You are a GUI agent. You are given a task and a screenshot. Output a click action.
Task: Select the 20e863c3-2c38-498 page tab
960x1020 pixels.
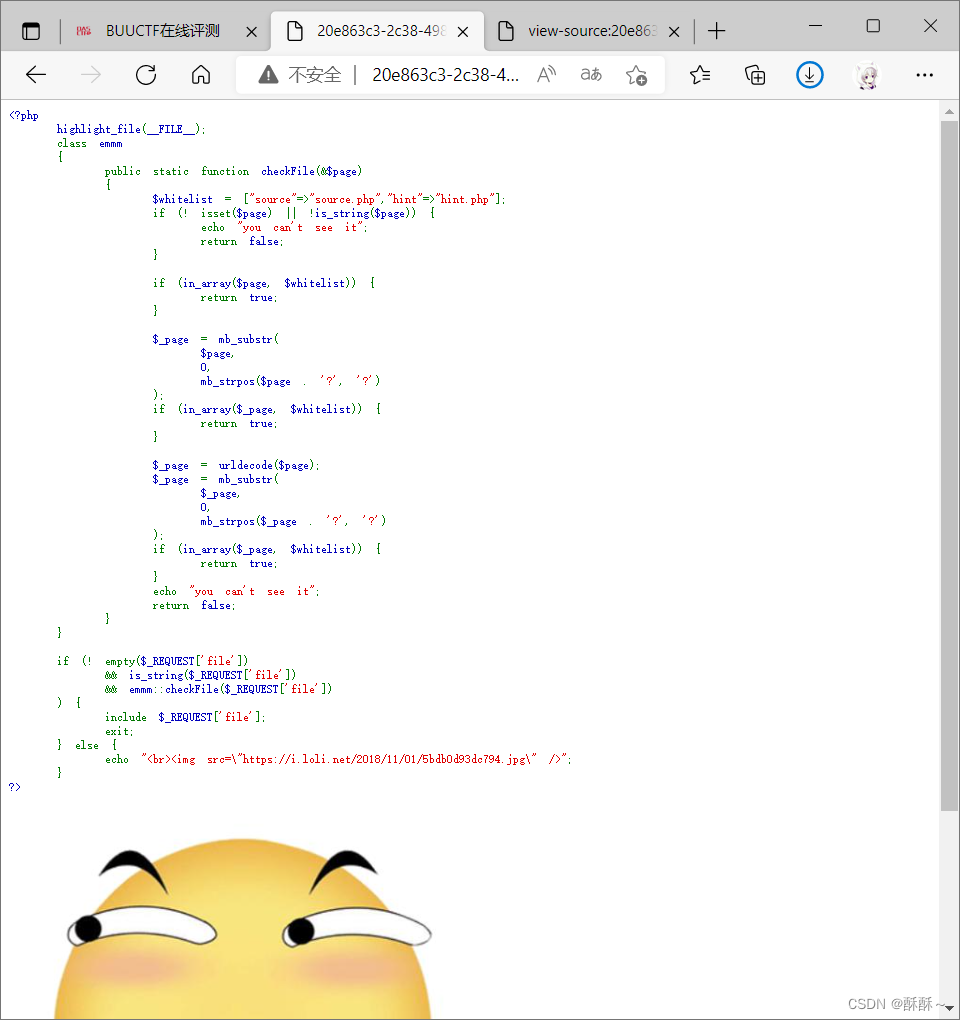(377, 31)
